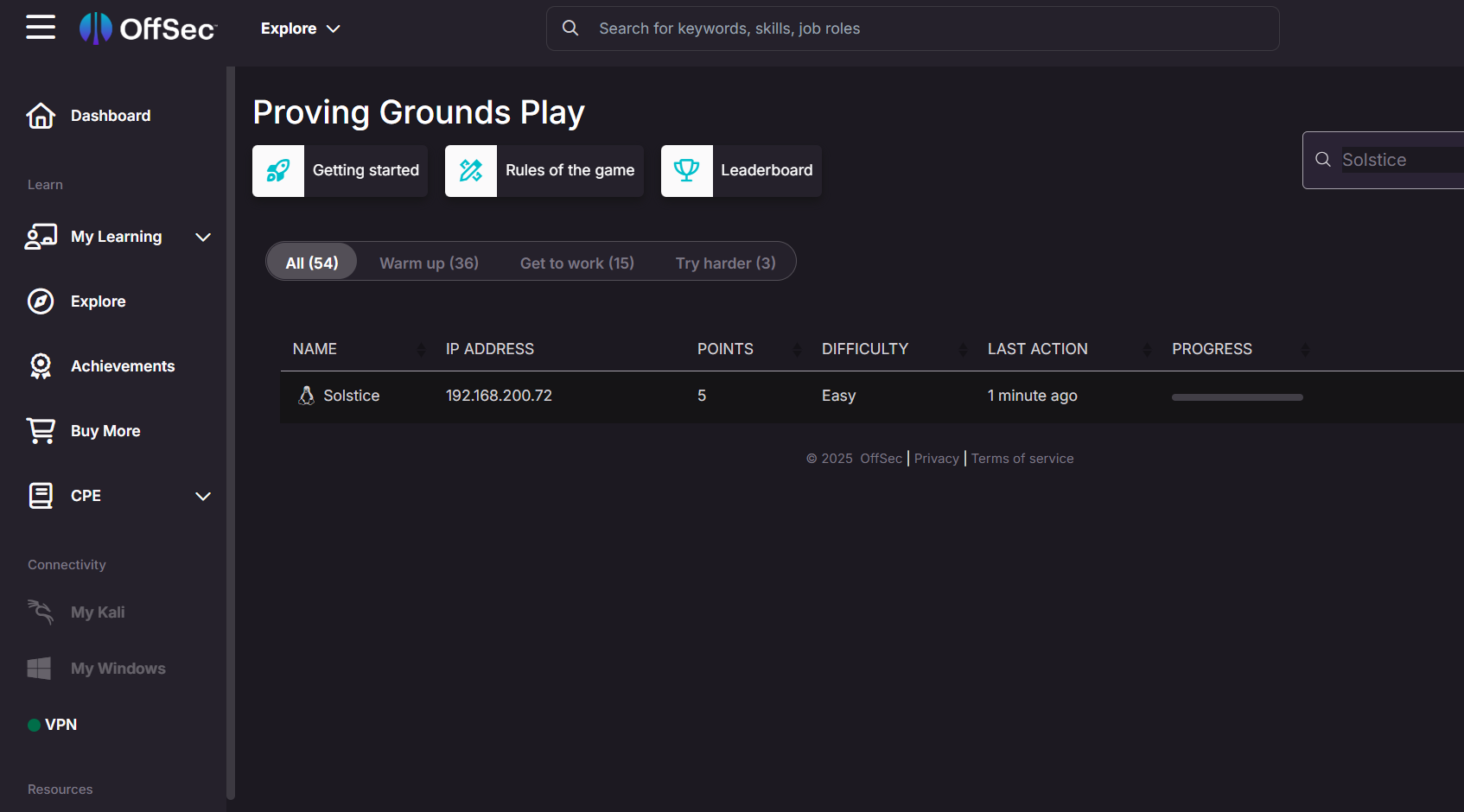Viewport: 1464px width, 812px height.
Task: Expand the My Learning chevron
Action: (203, 237)
